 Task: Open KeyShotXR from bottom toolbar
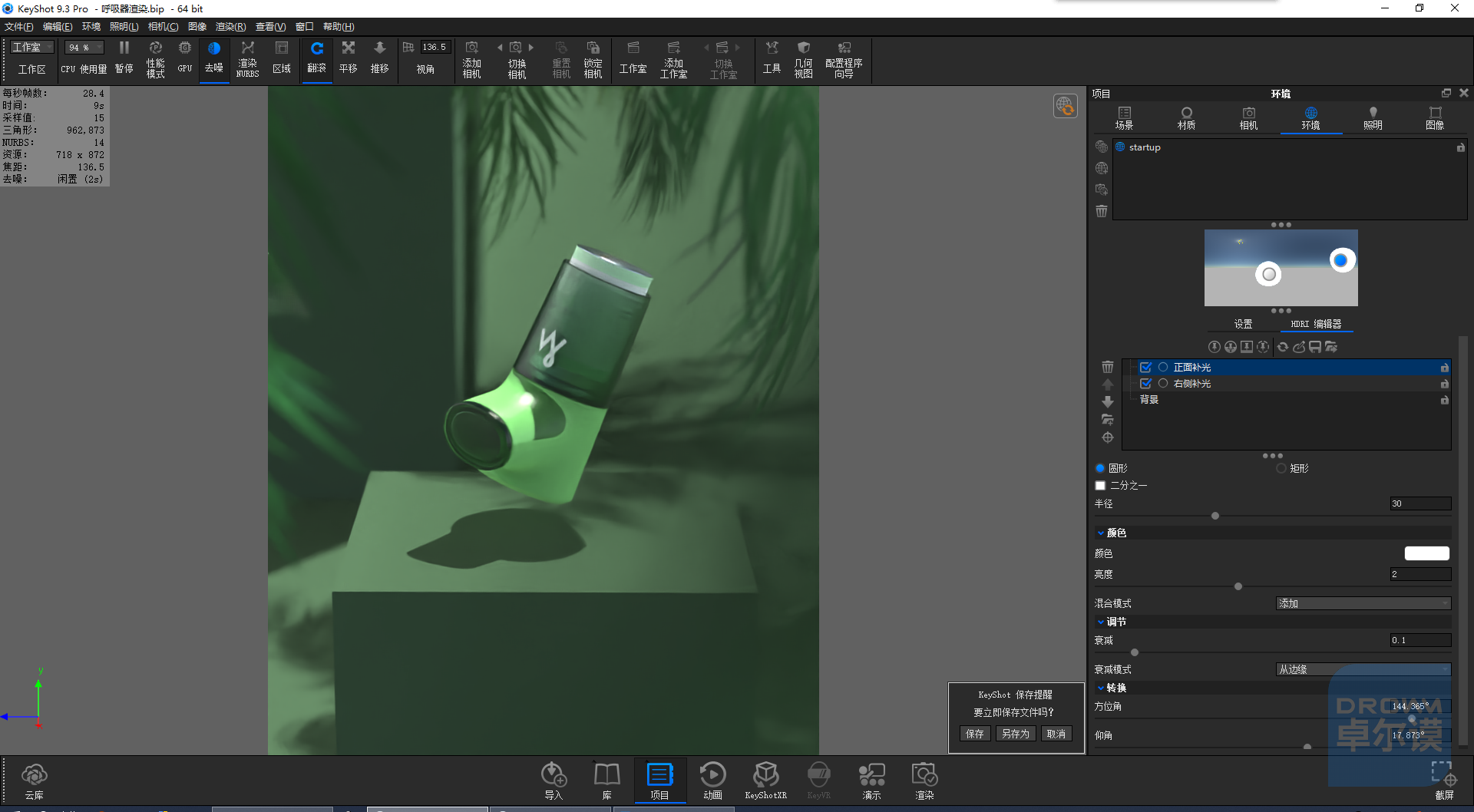(x=765, y=781)
